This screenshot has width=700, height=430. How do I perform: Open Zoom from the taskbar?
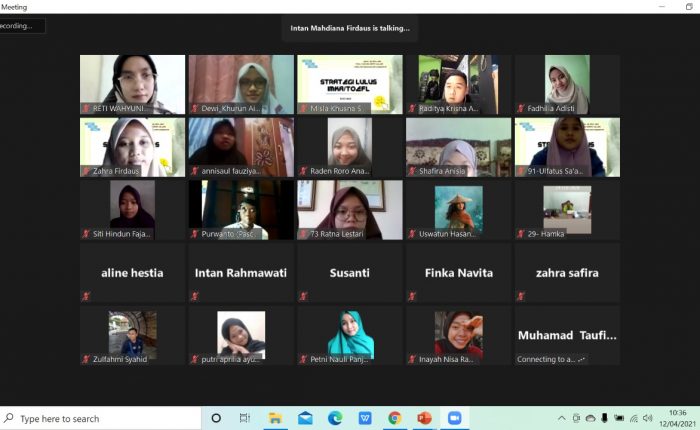coord(454,418)
